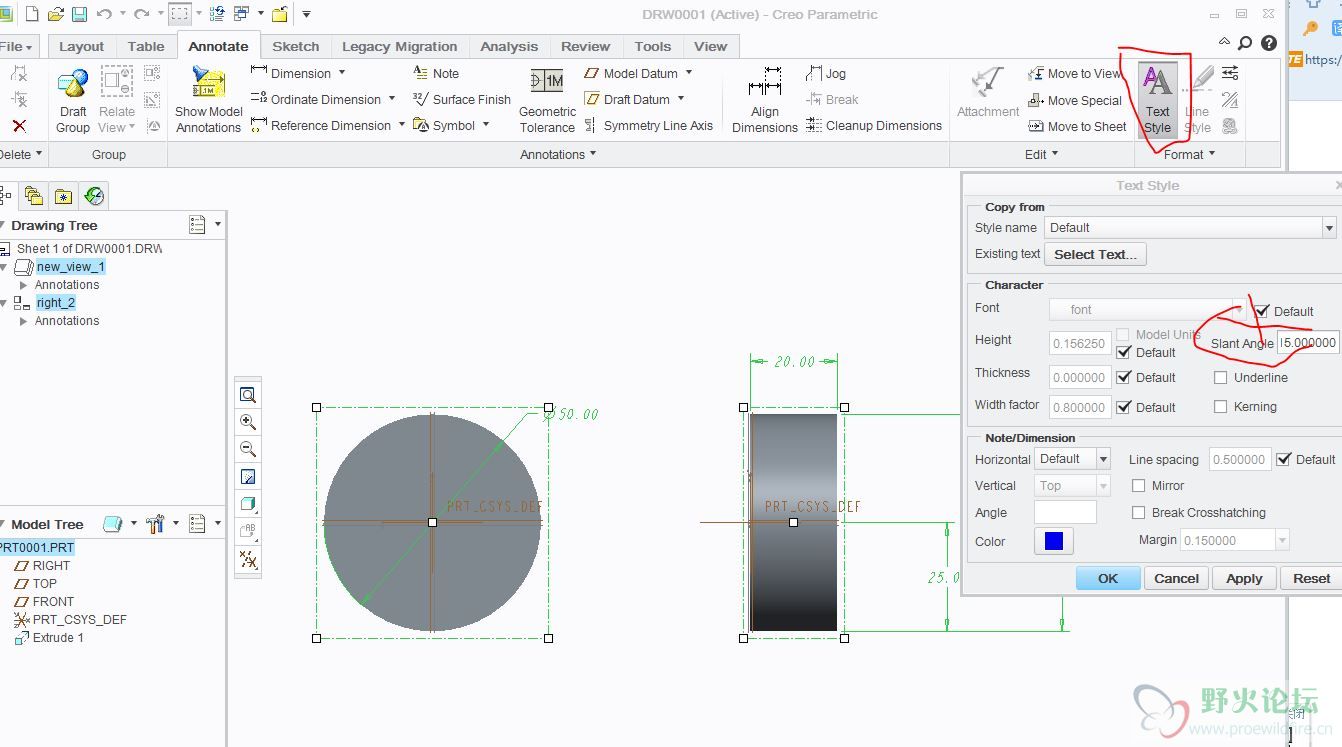
Task: Expand the Symbol dropdown arrow
Action: pyautogui.click(x=486, y=125)
